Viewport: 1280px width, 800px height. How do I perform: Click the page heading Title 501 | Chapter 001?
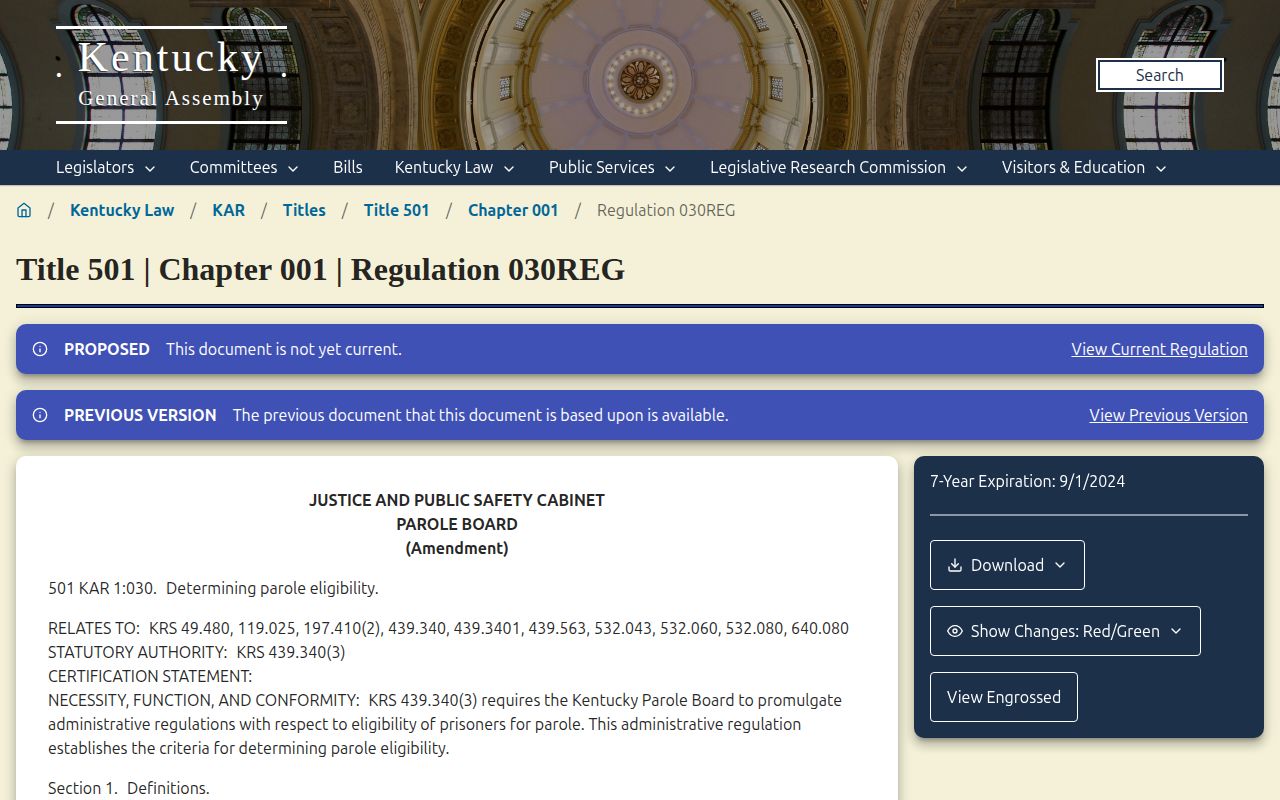pos(321,270)
